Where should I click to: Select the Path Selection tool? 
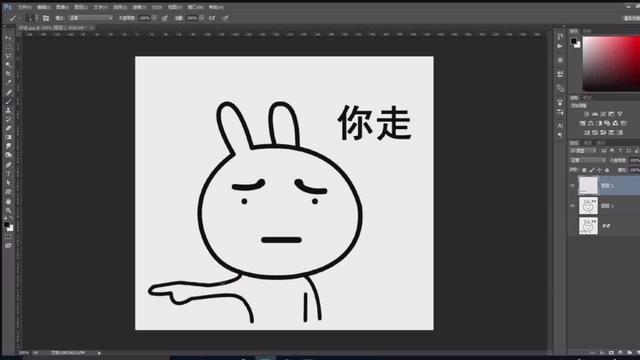(x=8, y=182)
